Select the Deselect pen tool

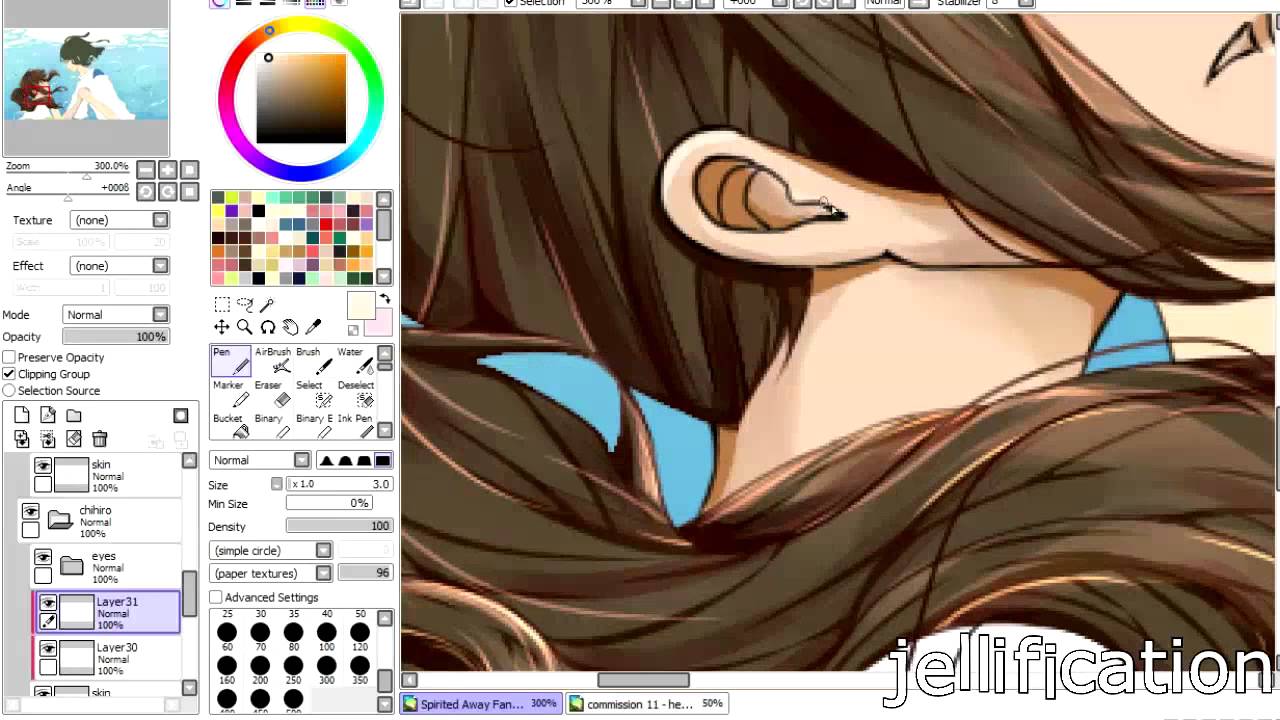(x=353, y=394)
